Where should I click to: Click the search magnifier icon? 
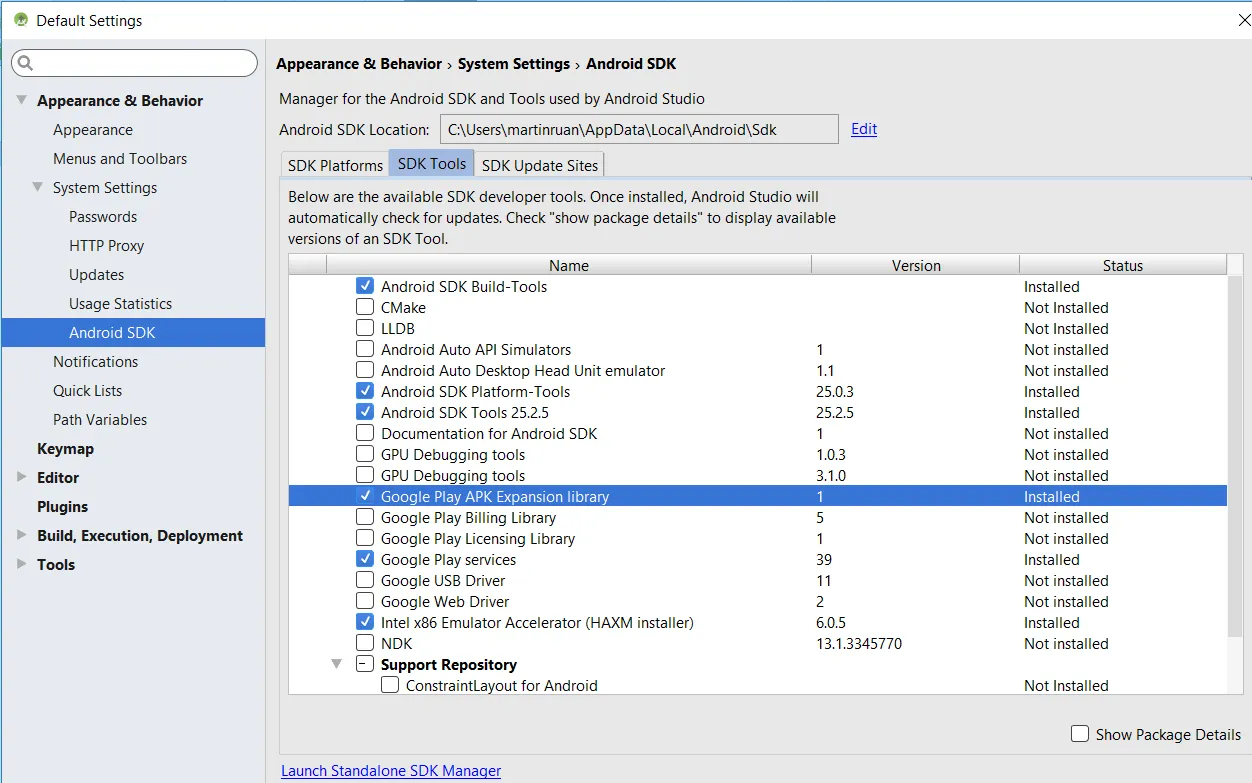pos(26,63)
